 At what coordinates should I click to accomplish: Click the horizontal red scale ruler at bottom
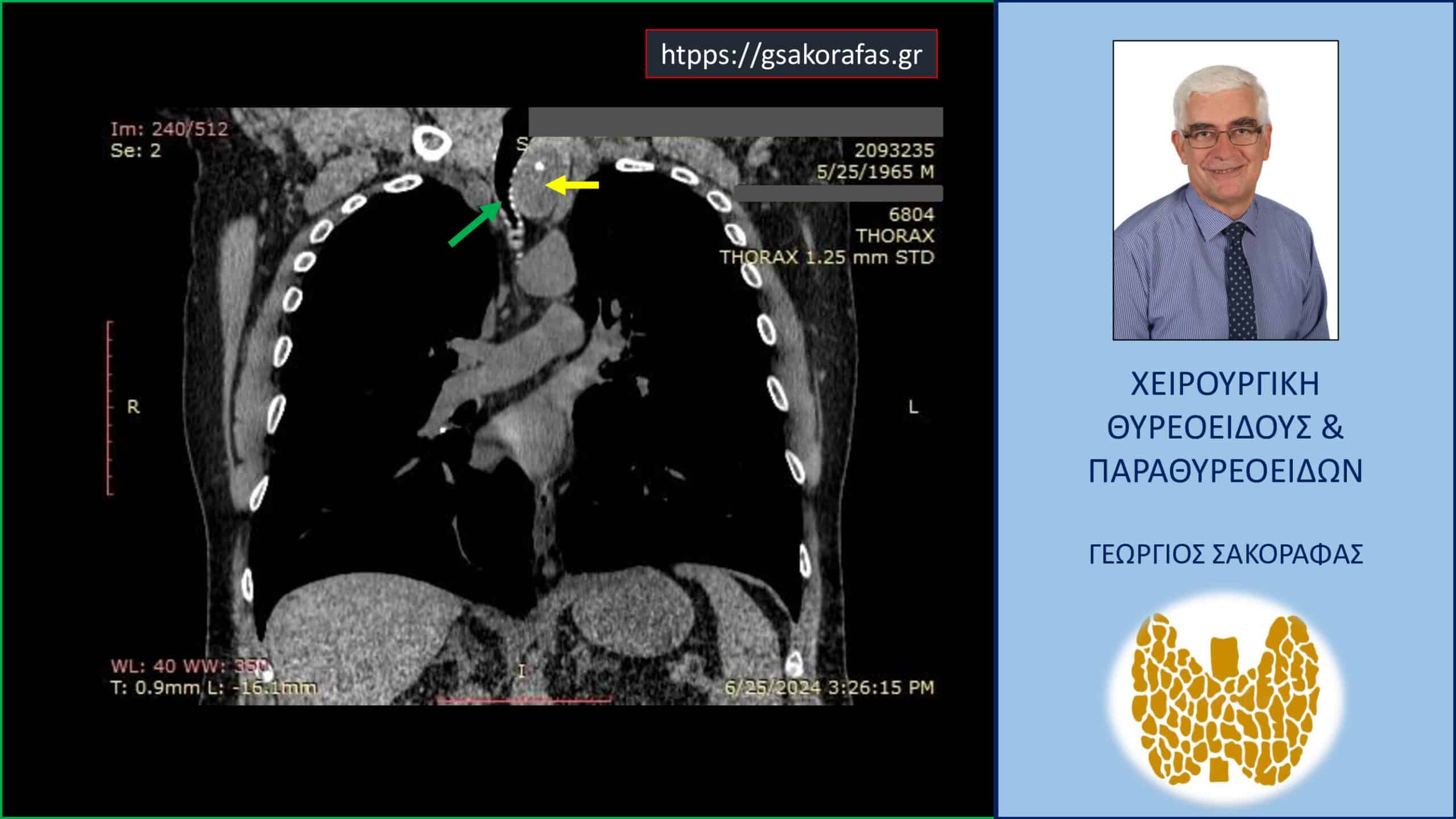(523, 700)
